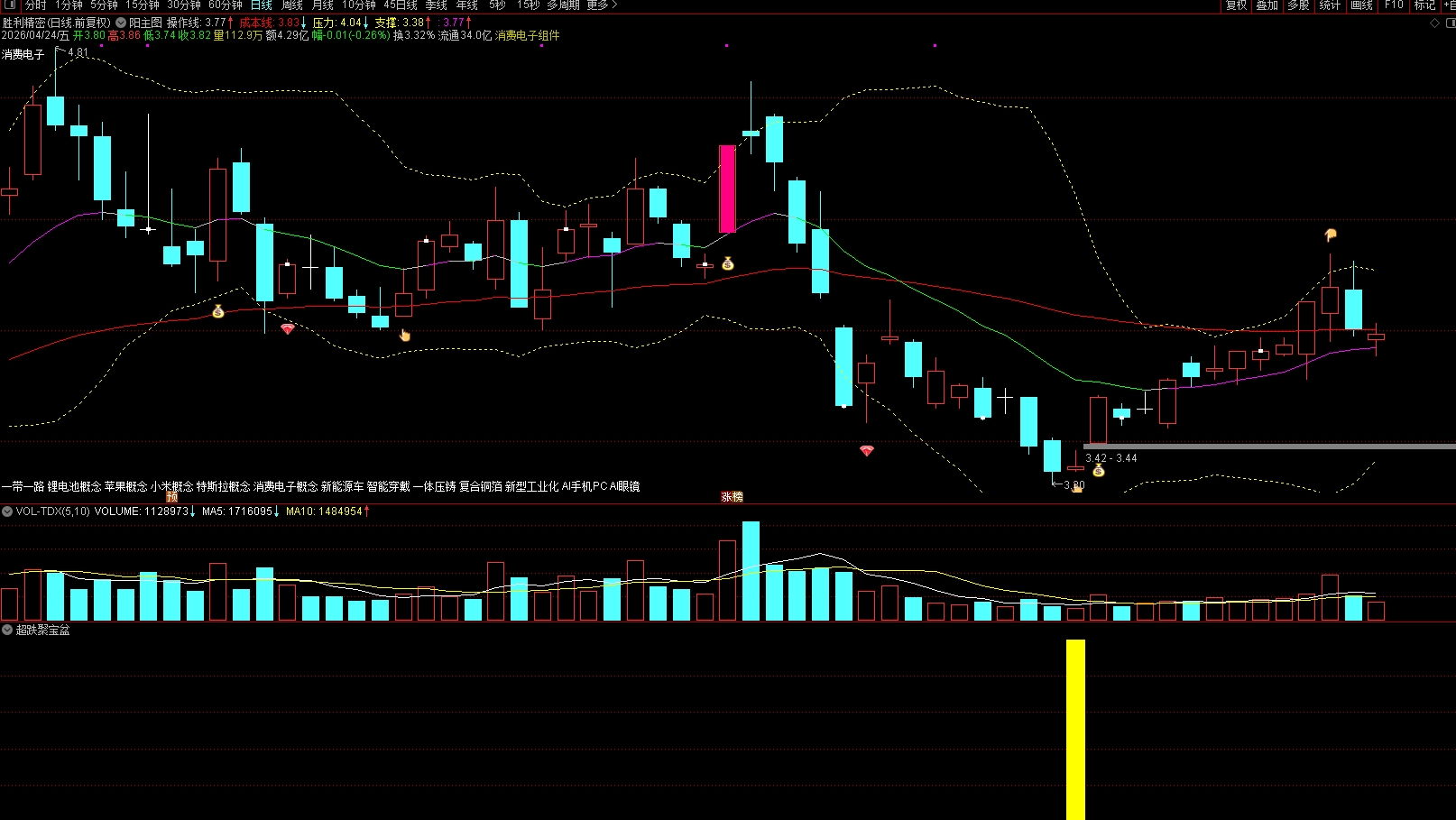Image resolution: width=1456 pixels, height=820 pixels.
Task: Click the 复合铜箔 concept tag
Action: click(480, 486)
